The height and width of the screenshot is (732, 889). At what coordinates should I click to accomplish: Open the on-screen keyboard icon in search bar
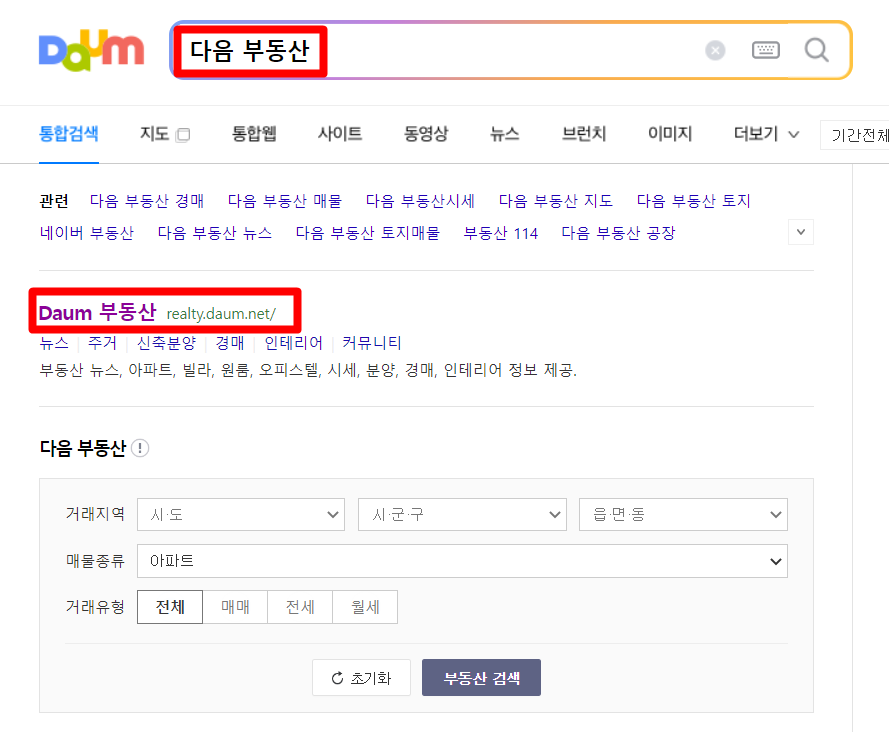(x=765, y=49)
